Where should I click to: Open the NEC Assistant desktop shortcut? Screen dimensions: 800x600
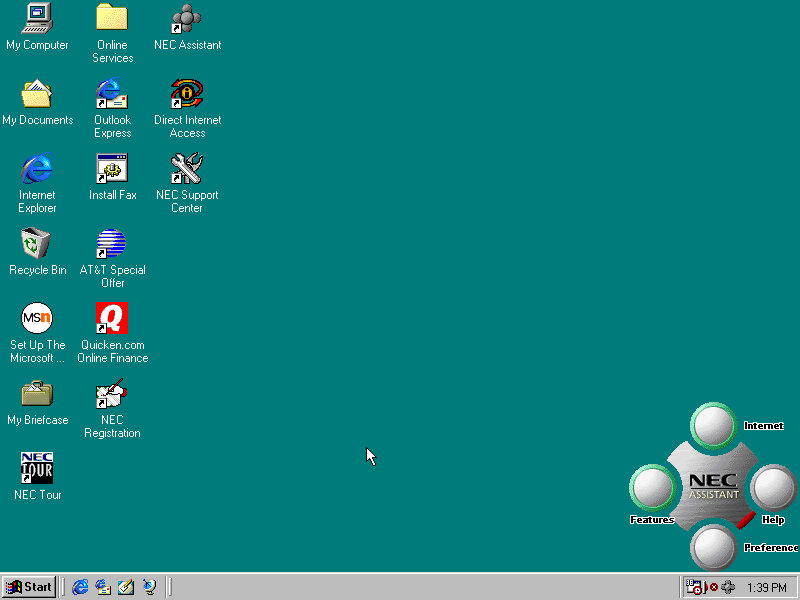pyautogui.click(x=187, y=19)
